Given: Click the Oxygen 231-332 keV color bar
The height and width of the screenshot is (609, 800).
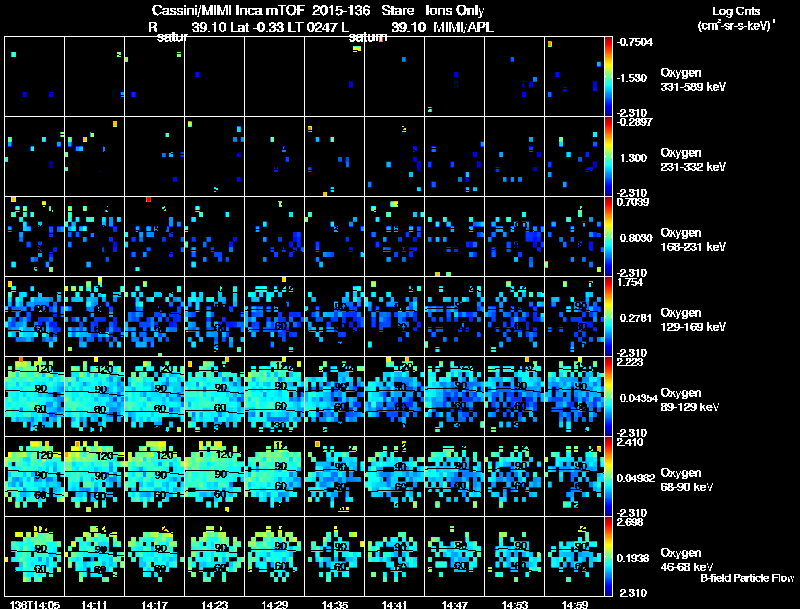Looking at the screenshot, I should [x=609, y=156].
